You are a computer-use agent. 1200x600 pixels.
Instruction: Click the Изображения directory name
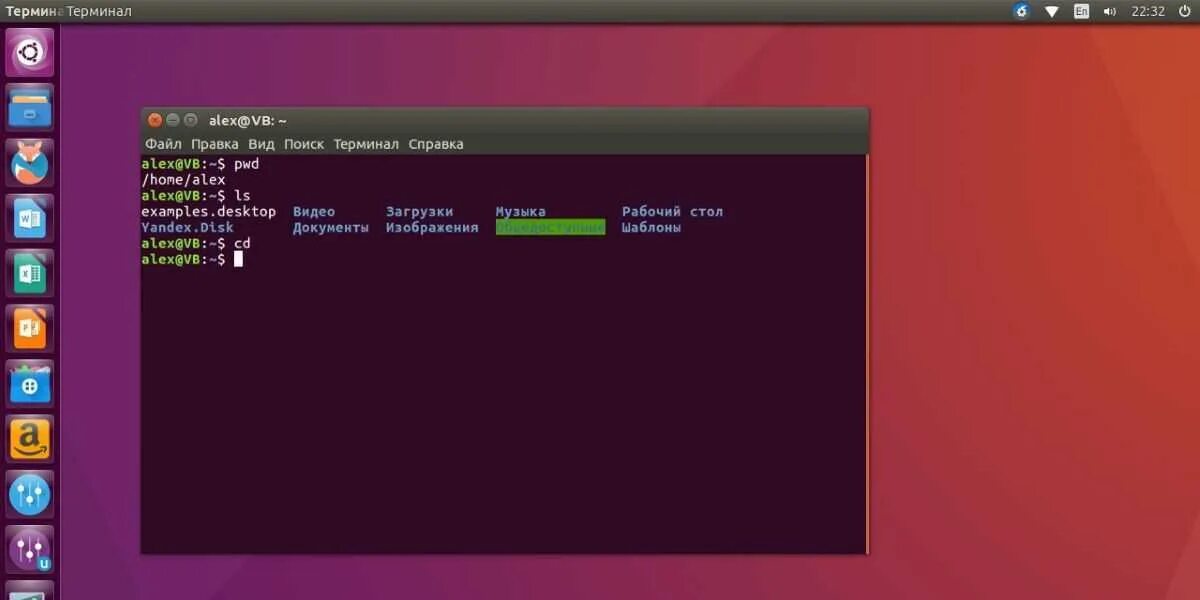432,228
